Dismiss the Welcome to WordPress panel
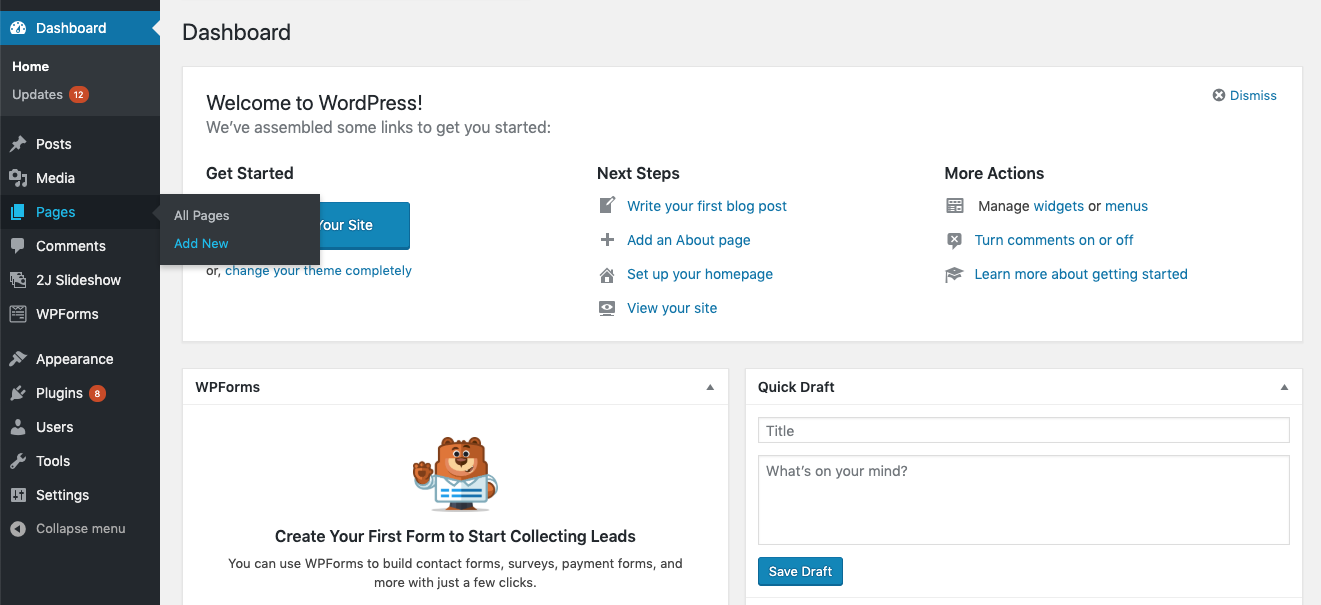 pyautogui.click(x=1245, y=95)
